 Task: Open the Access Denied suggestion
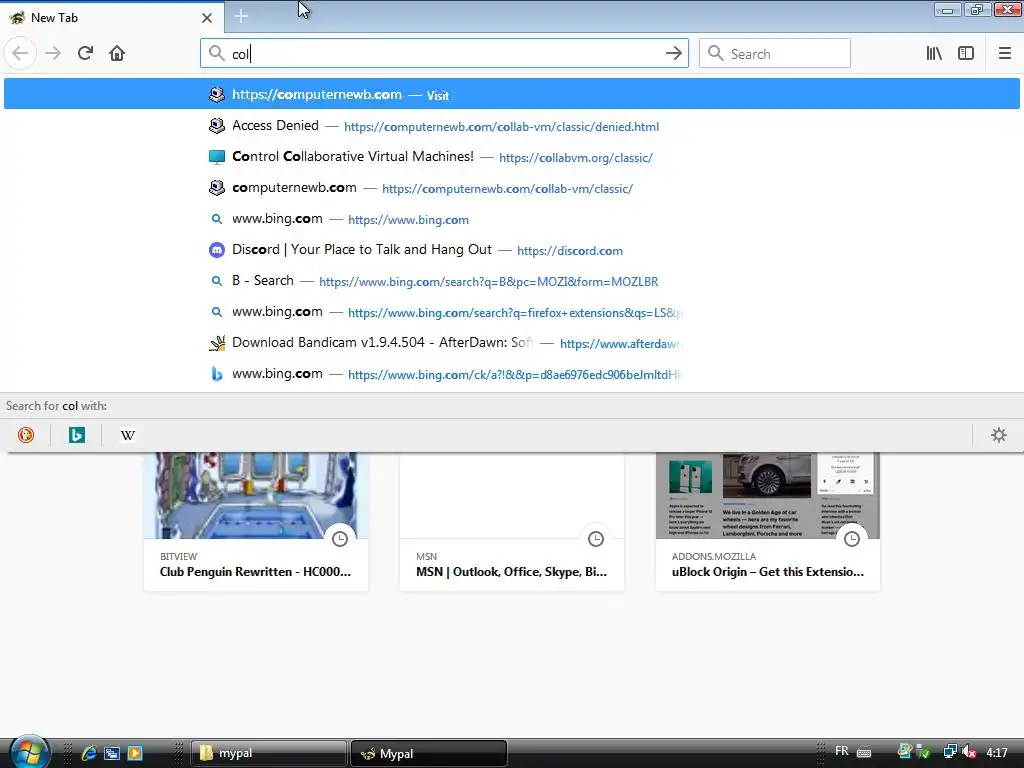512,125
